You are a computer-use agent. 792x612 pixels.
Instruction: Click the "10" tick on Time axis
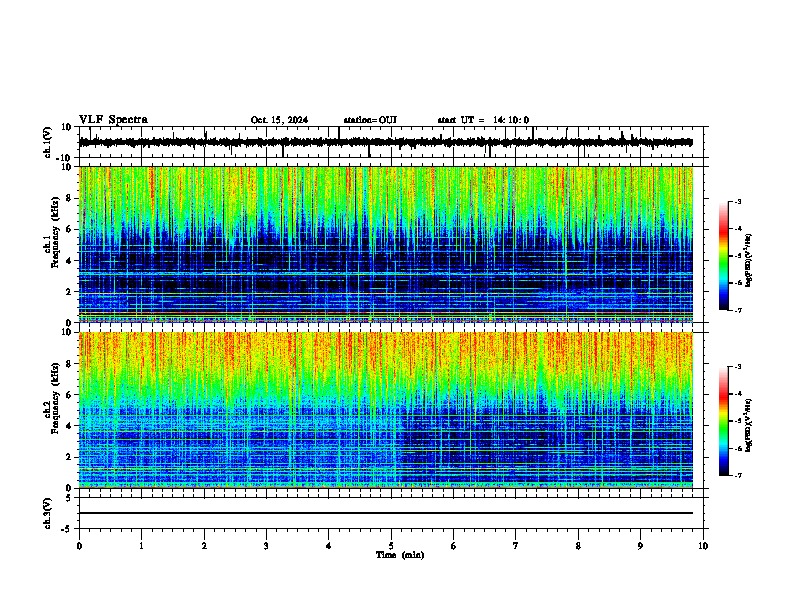tap(703, 546)
